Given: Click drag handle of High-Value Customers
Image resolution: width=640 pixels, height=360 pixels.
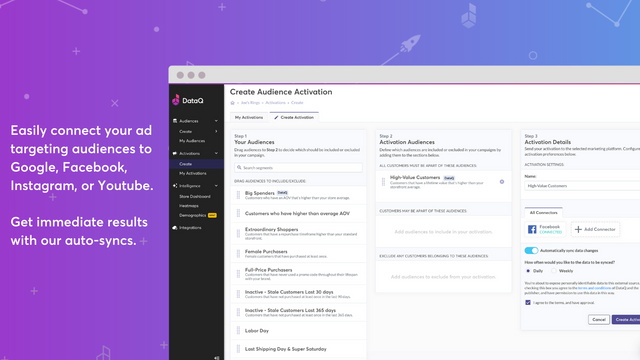Looking at the screenshot, I should pos(383,182).
